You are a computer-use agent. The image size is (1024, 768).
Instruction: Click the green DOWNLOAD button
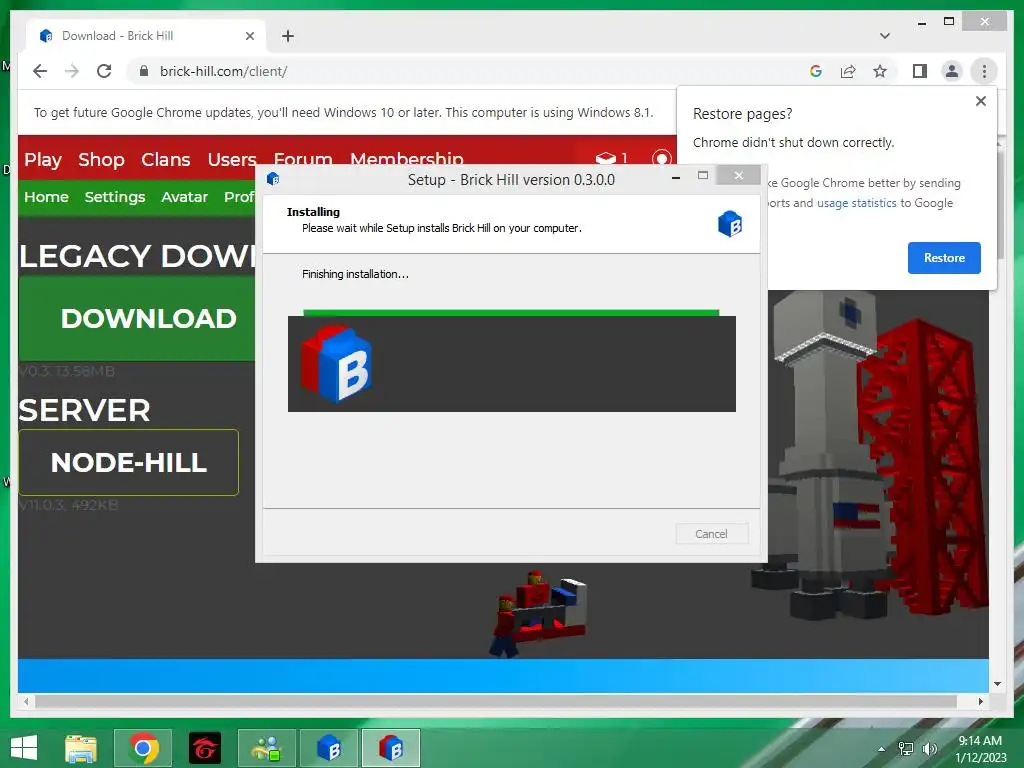(x=137, y=319)
